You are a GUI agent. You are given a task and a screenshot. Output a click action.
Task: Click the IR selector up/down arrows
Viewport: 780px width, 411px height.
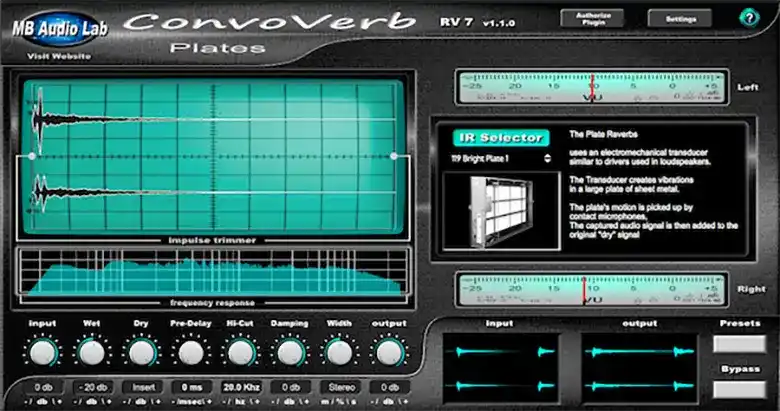547,159
